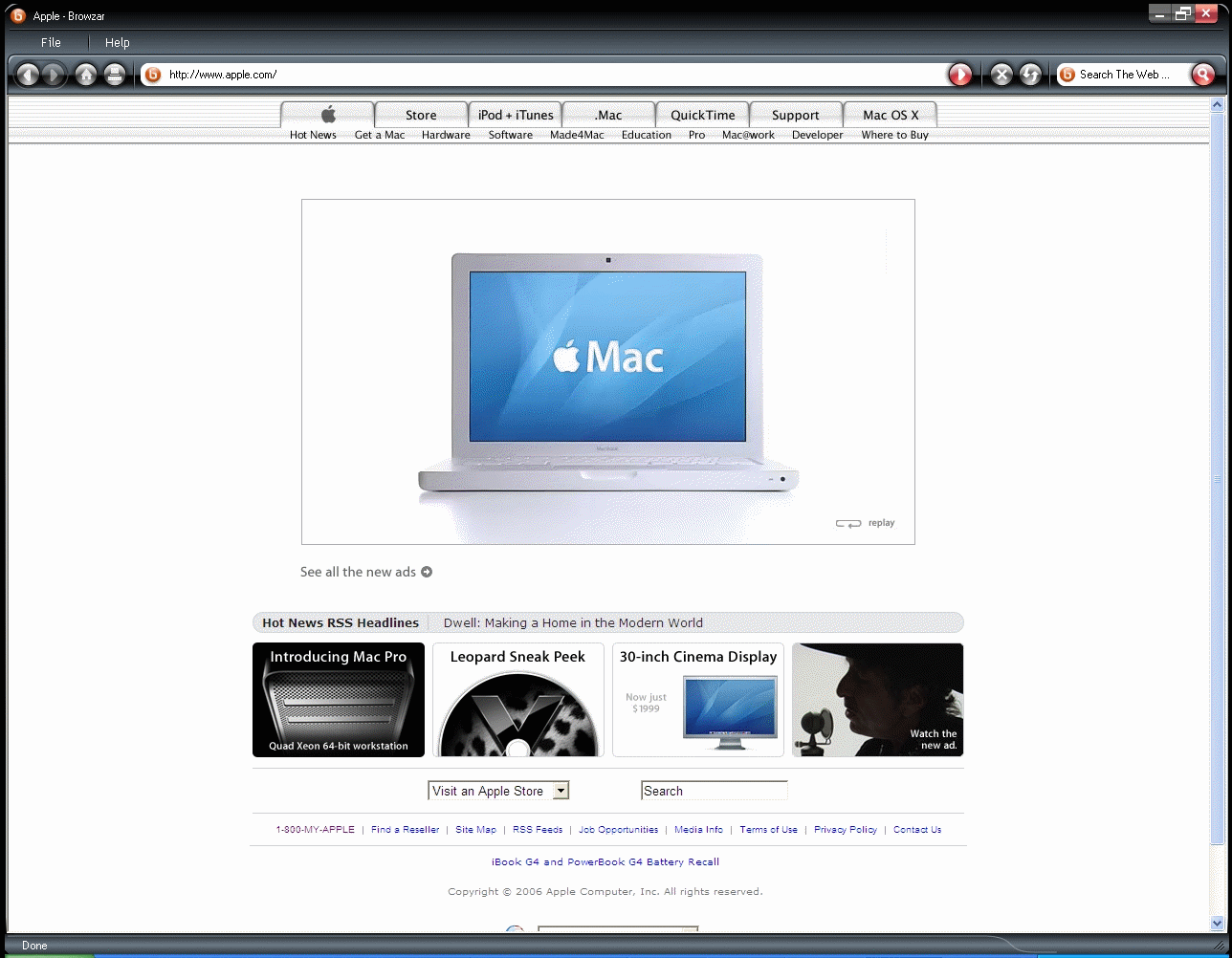Click the page scrollbar down arrow
This screenshot has width=1232, height=958.
pos(1218,923)
